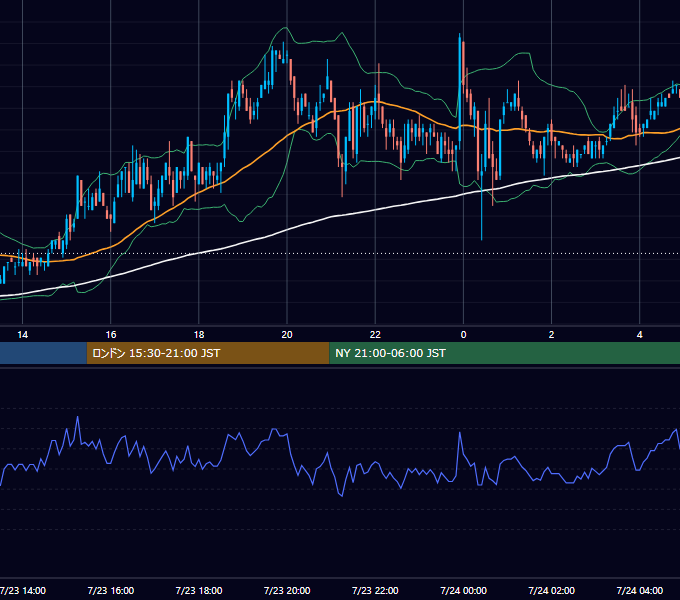The height and width of the screenshot is (600, 680).
Task: Click the 7/23 18:00 date label
Action: click(199, 590)
